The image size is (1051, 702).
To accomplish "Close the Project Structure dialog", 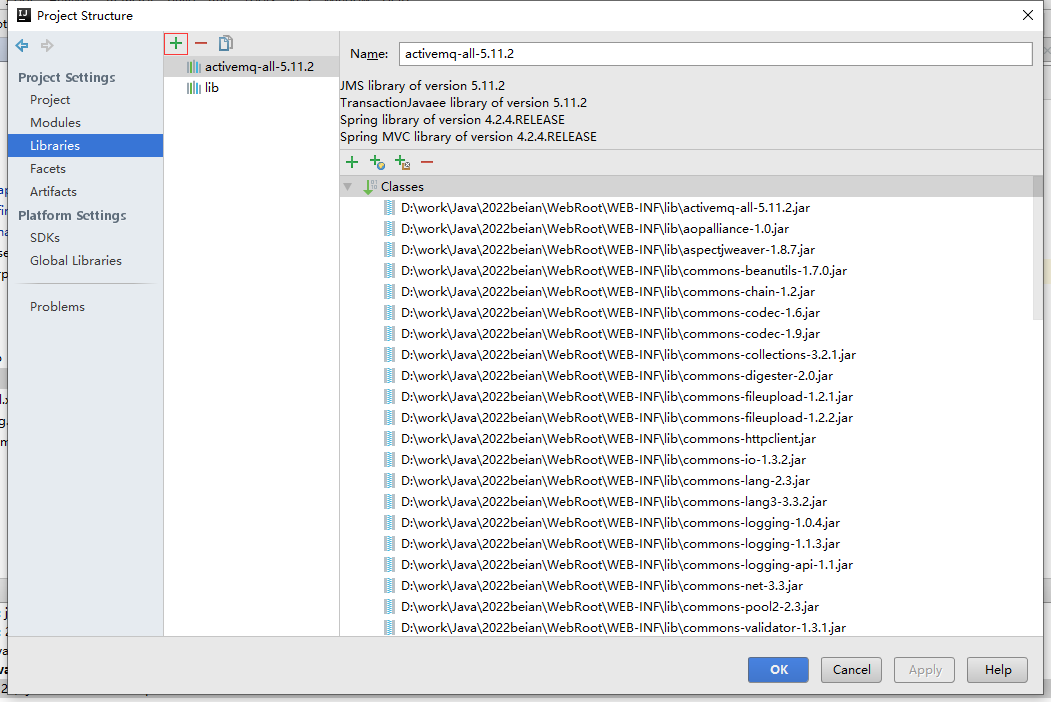I will 1028,15.
